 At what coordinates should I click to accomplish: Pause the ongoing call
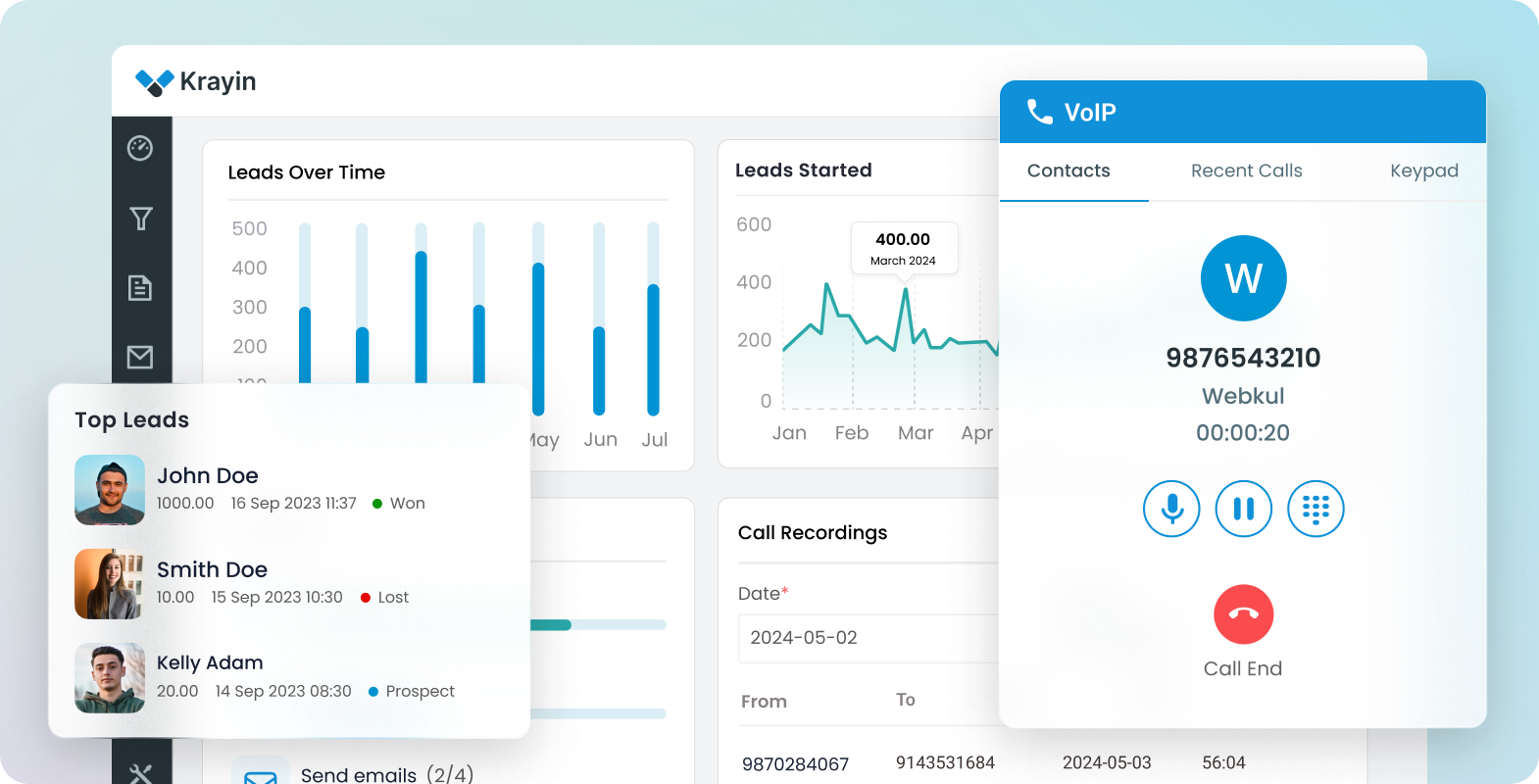[1243, 509]
